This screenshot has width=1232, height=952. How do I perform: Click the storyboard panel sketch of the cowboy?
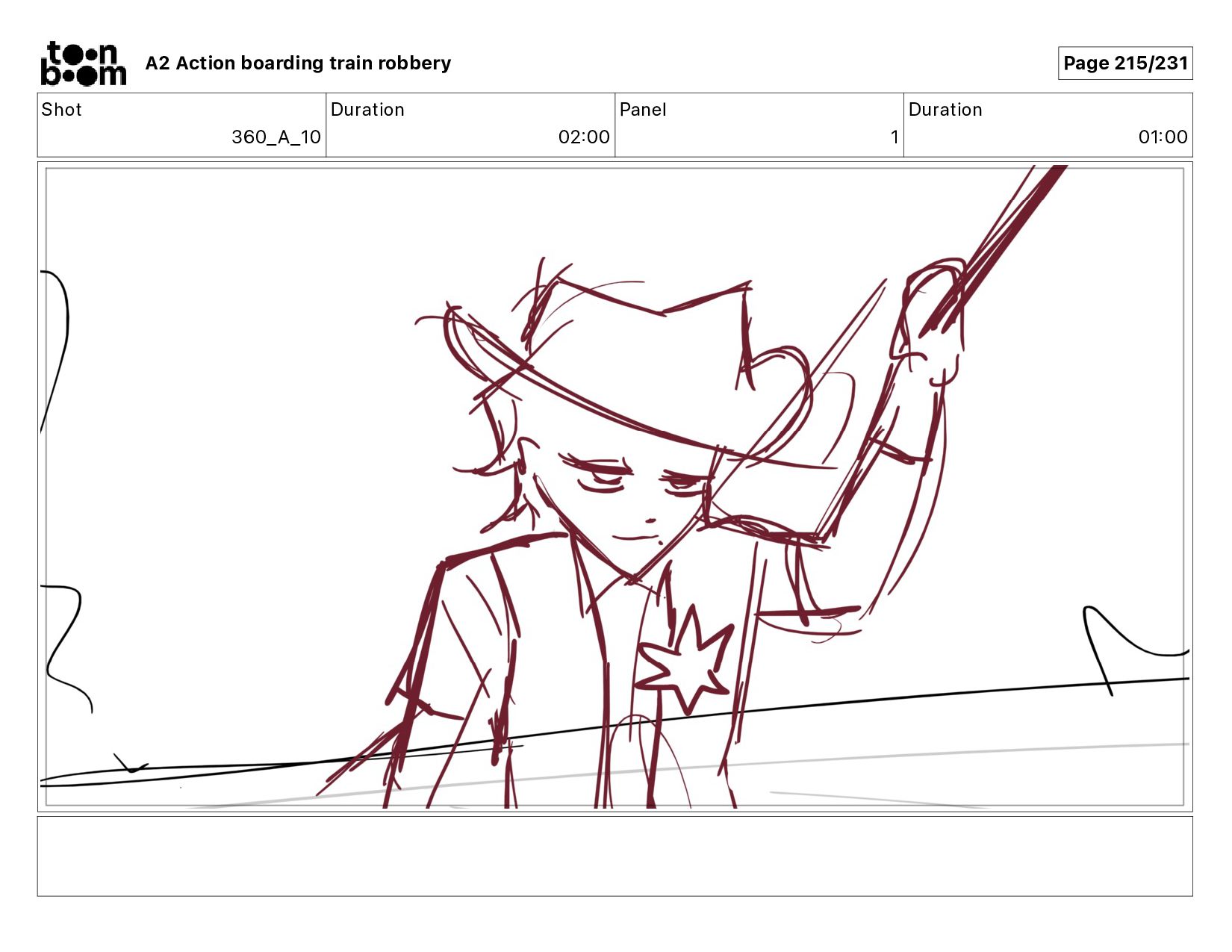click(x=615, y=487)
